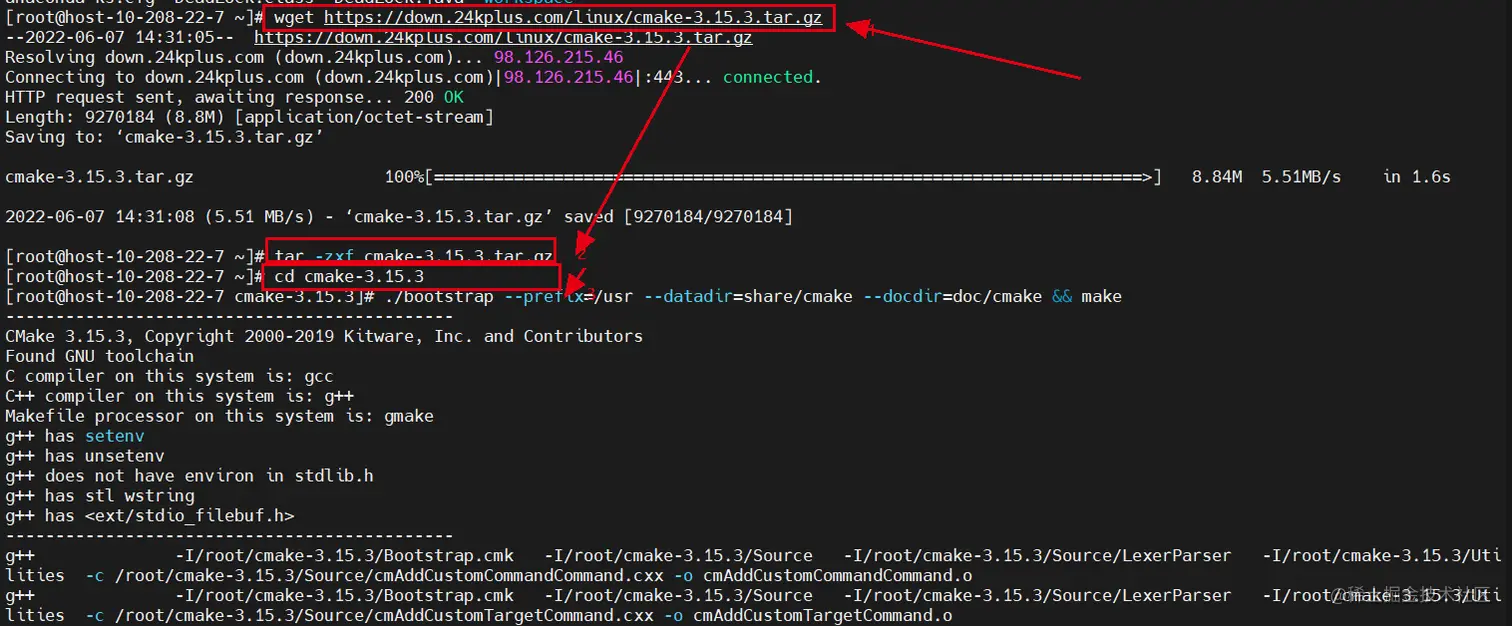
Task: Click the '8.84M' downloaded size
Action: (1217, 177)
